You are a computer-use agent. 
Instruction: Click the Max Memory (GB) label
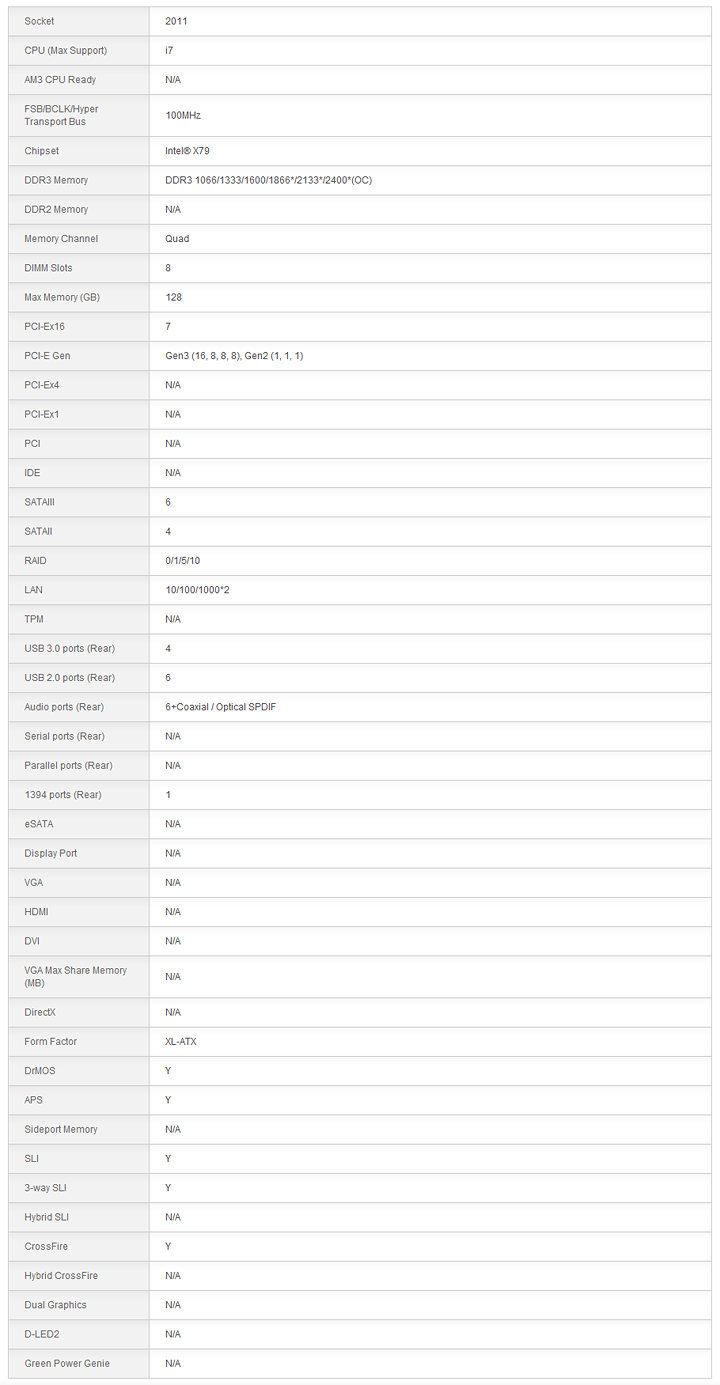pyautogui.click(x=62, y=297)
